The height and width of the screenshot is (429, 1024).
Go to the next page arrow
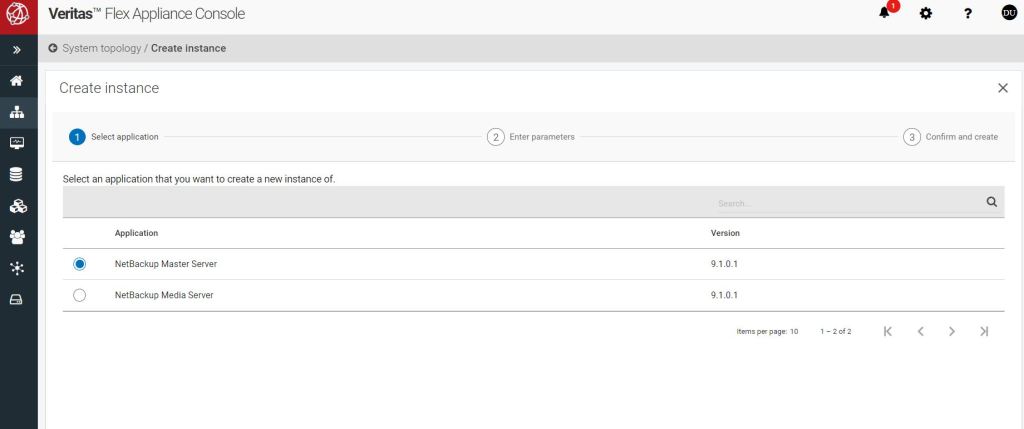point(952,331)
